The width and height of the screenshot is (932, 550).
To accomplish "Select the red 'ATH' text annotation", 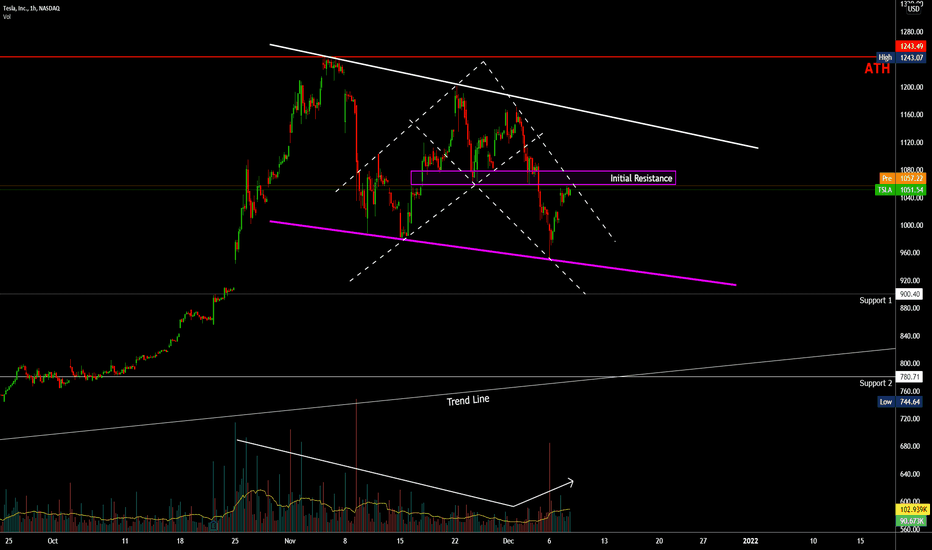I will tap(877, 69).
